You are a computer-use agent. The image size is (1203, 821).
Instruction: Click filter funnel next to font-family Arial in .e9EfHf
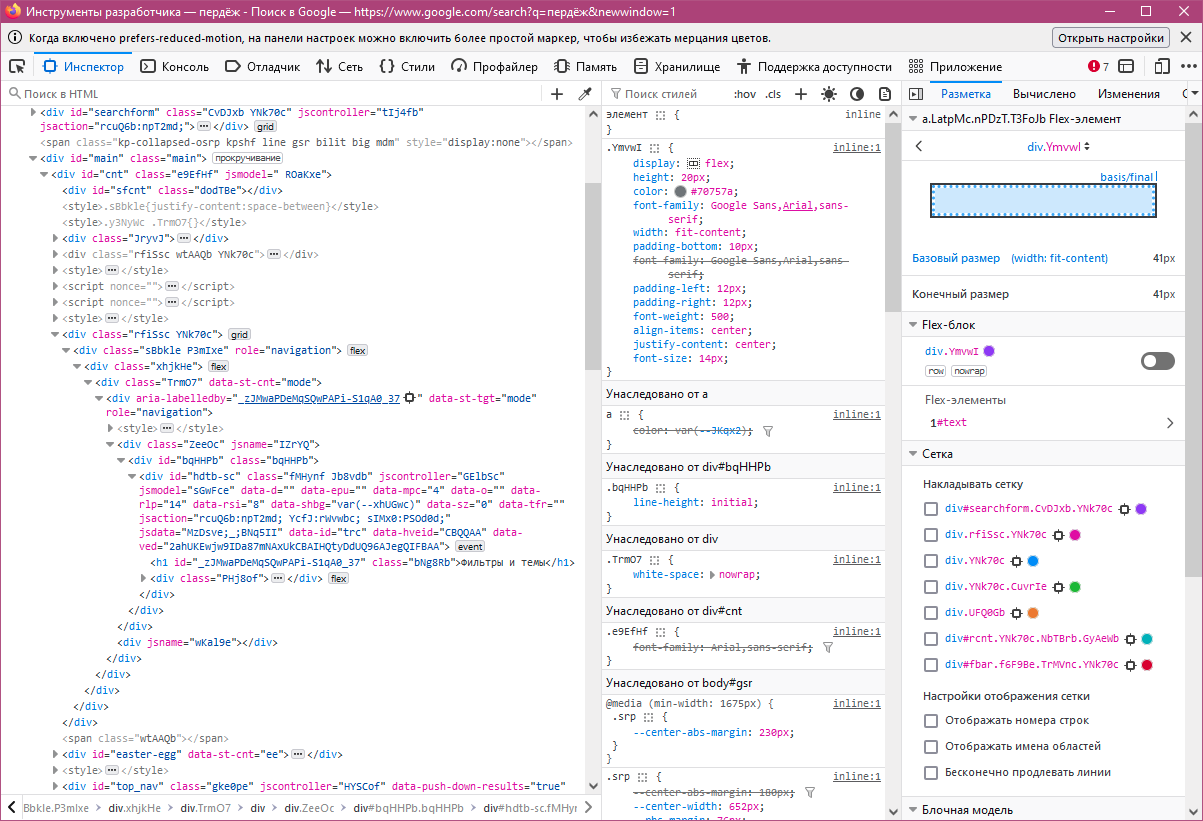828,647
